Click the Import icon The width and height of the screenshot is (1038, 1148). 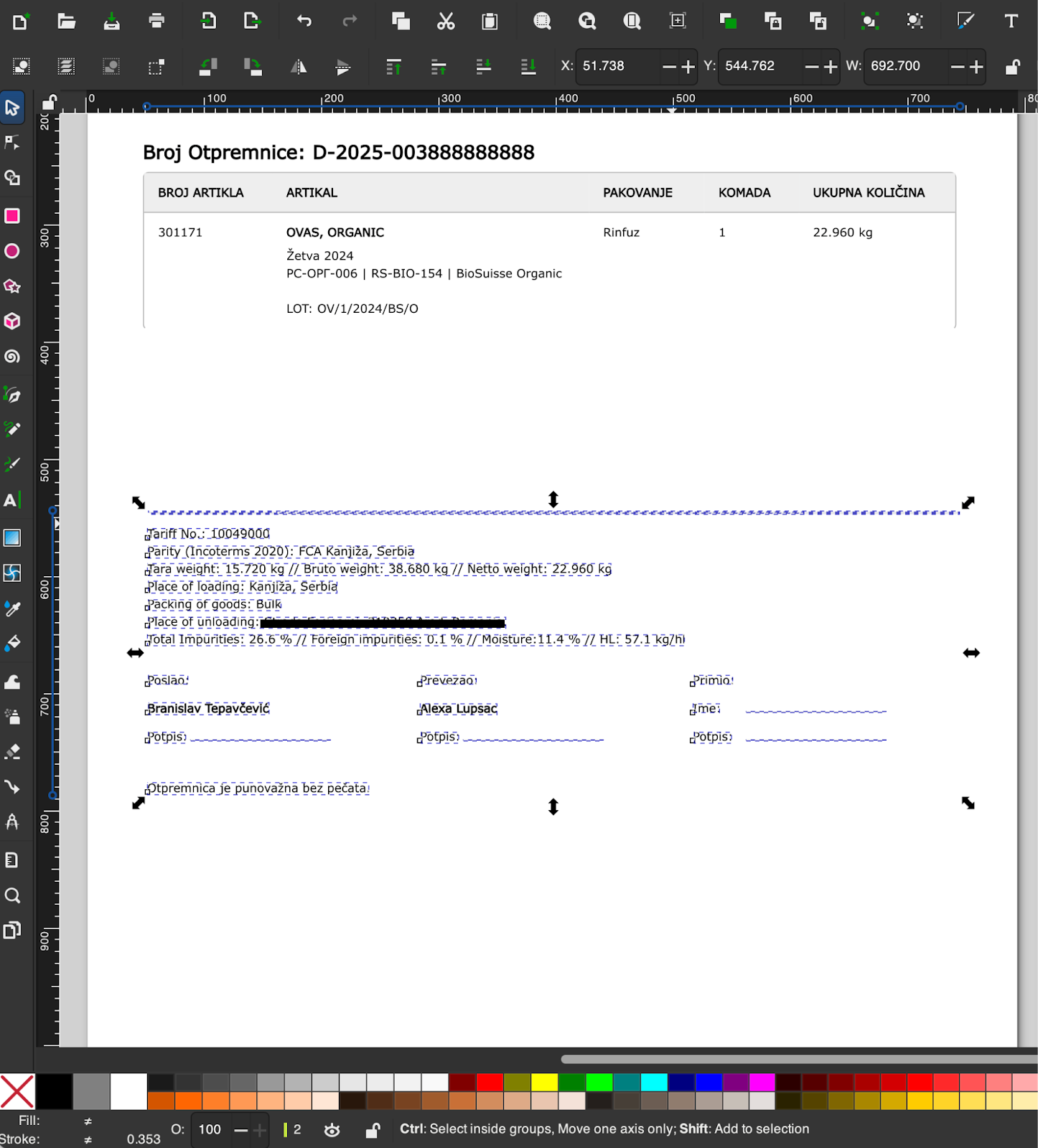click(x=208, y=21)
